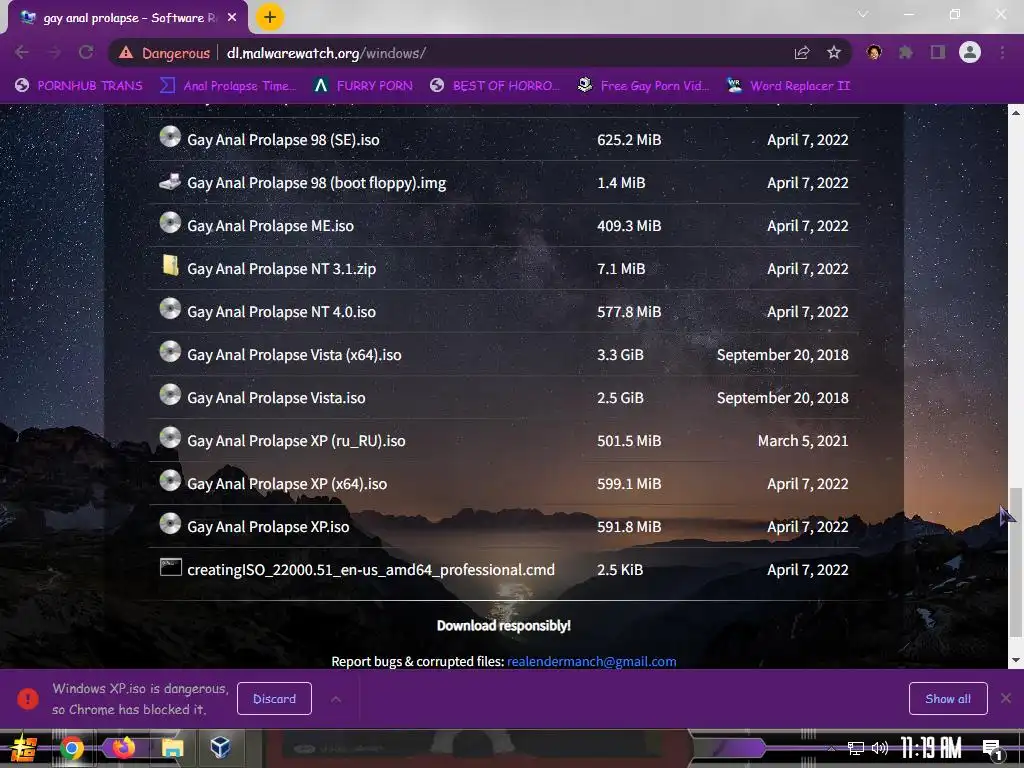This screenshot has width=1024, height=768.
Task: Click the scrollbar up arrow
Action: (1016, 112)
